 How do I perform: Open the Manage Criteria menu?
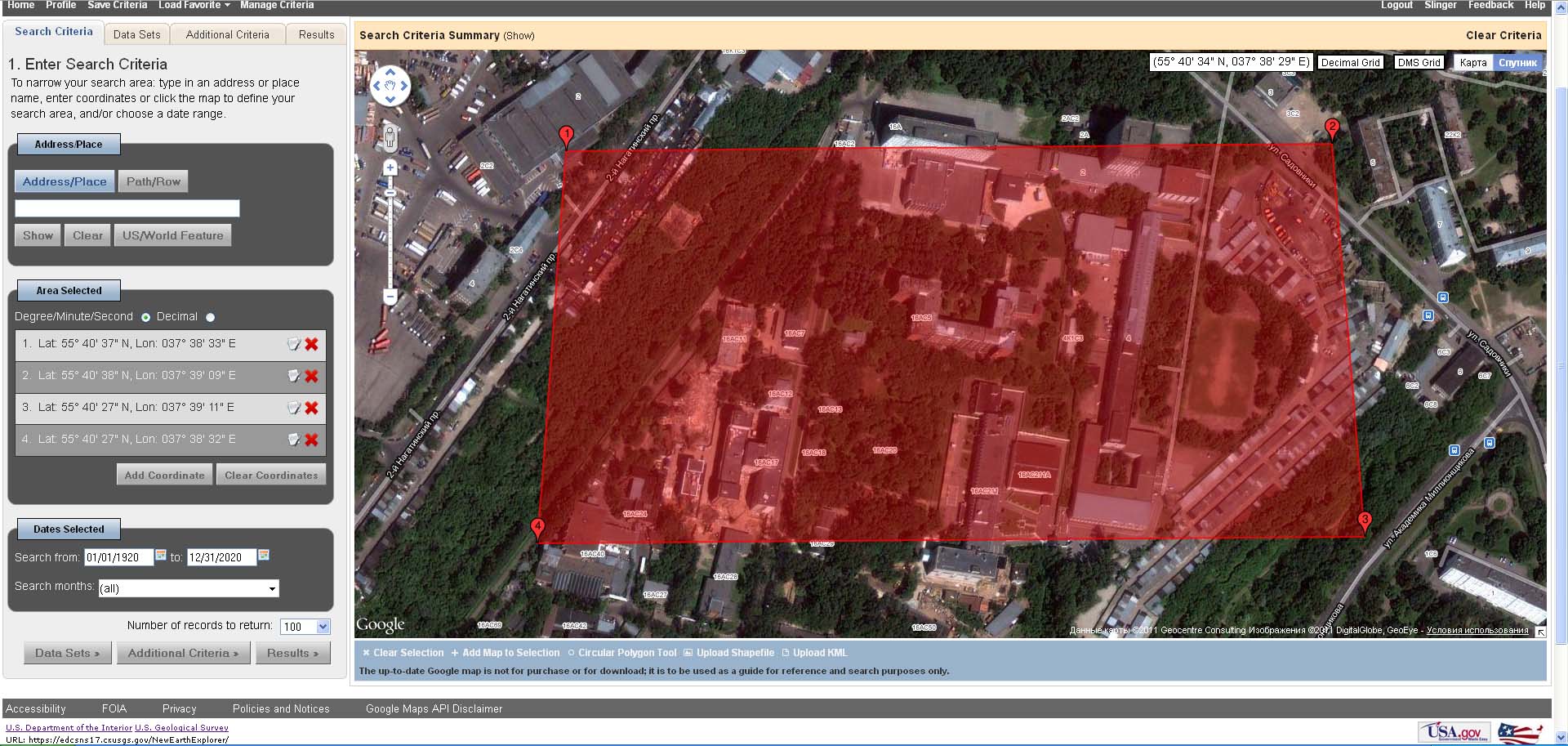(x=277, y=5)
